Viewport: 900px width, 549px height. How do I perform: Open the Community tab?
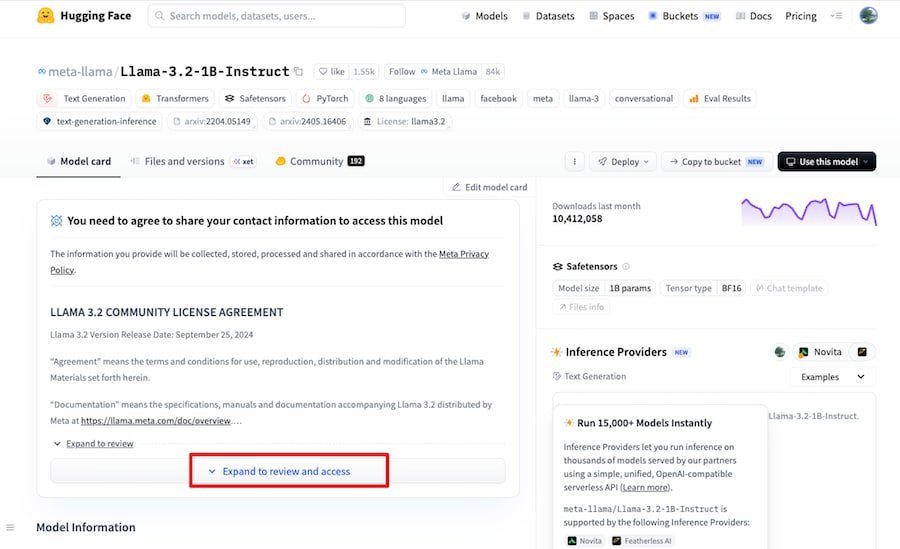pyautogui.click(x=320, y=161)
